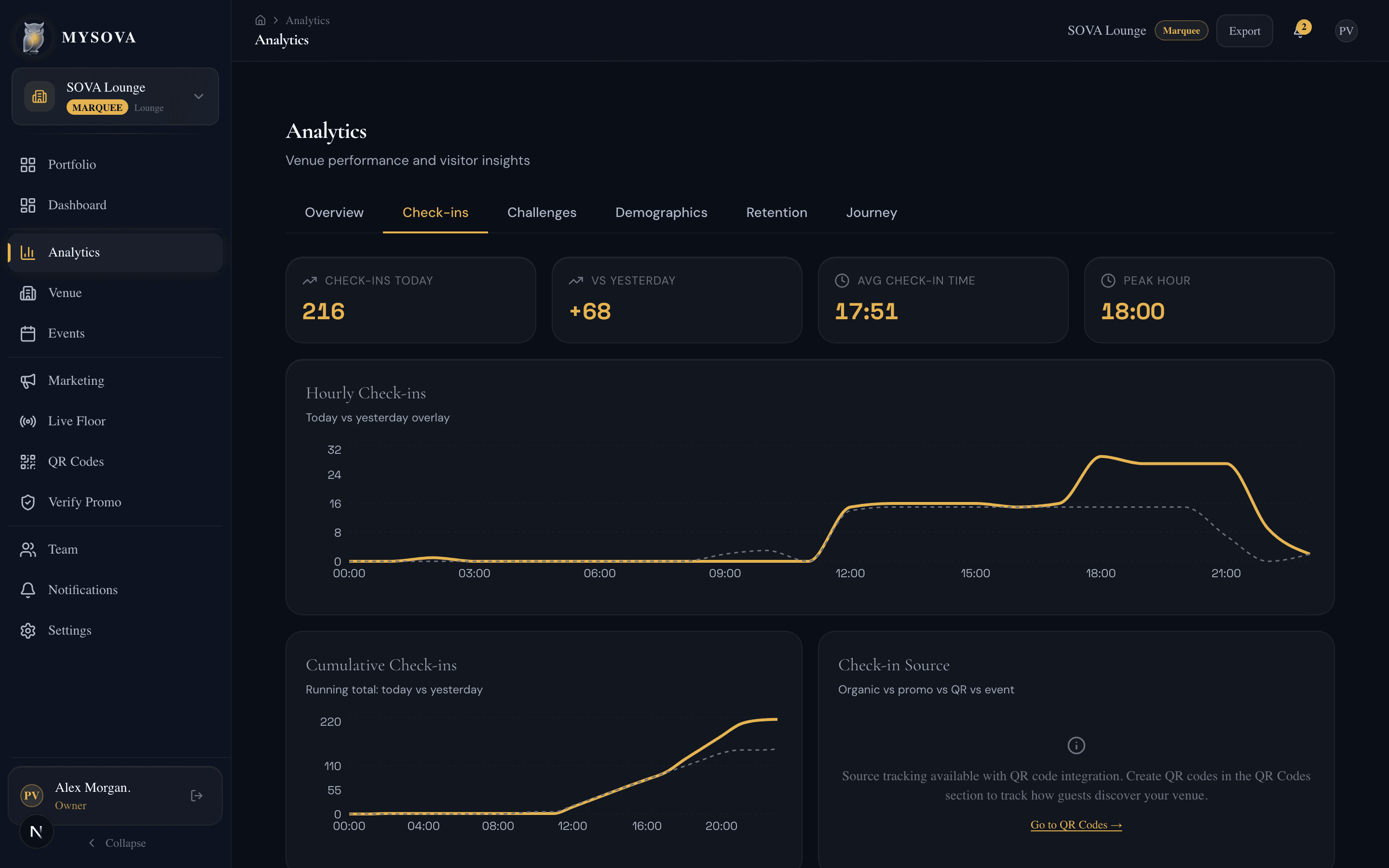Select the Venue sidebar icon
The width and height of the screenshot is (1389, 868).
point(28,293)
